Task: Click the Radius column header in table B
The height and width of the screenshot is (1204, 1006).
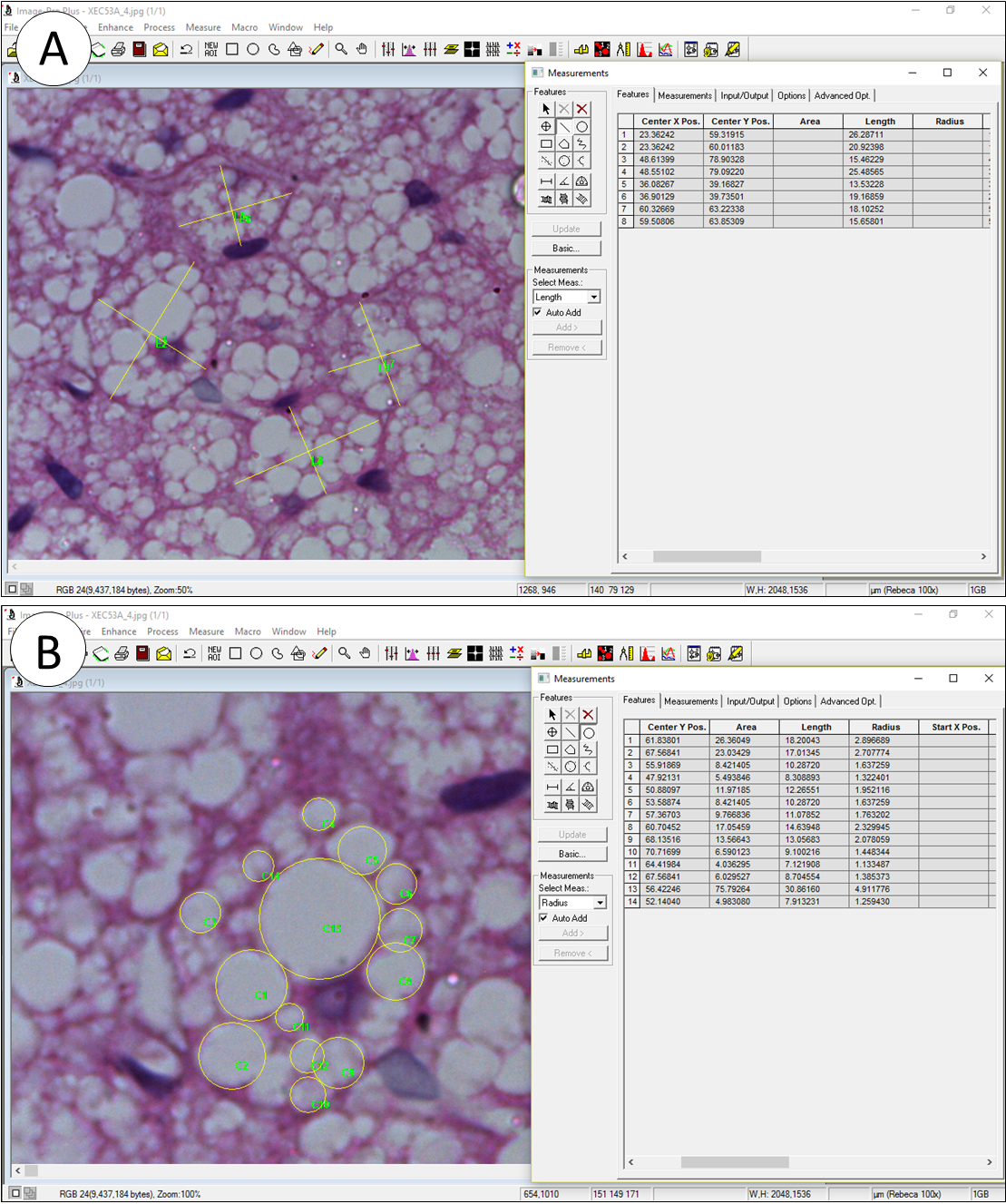Action: point(885,728)
